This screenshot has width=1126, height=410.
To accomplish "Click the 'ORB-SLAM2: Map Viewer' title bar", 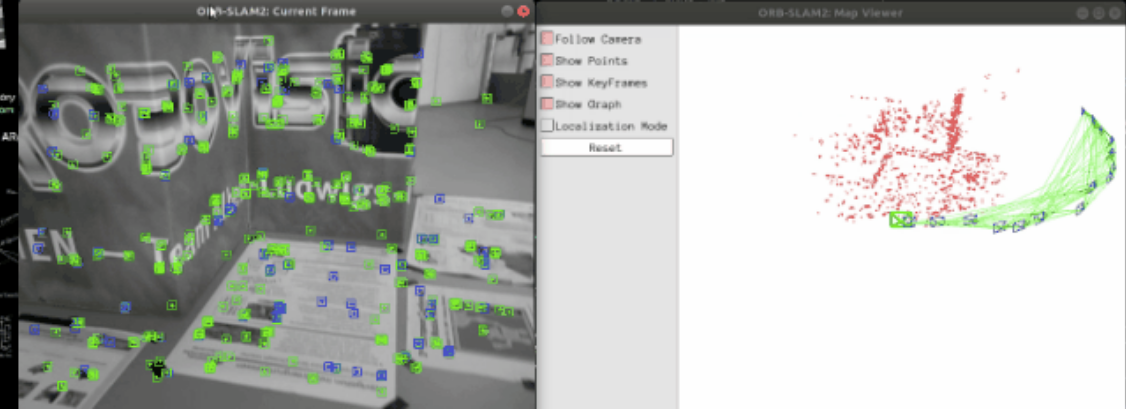I will (x=831, y=12).
